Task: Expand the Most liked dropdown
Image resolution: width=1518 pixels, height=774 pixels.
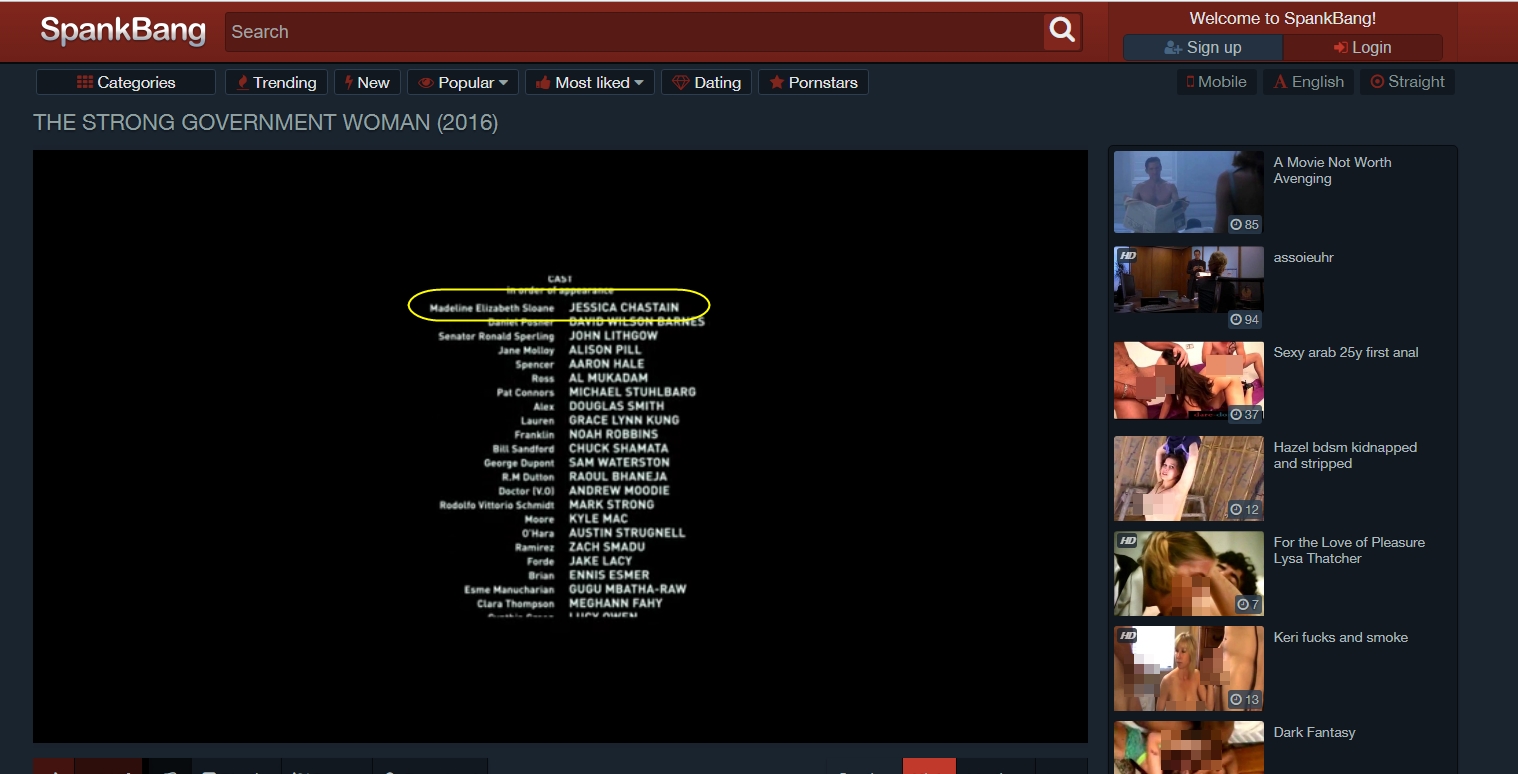Action: click(x=590, y=82)
